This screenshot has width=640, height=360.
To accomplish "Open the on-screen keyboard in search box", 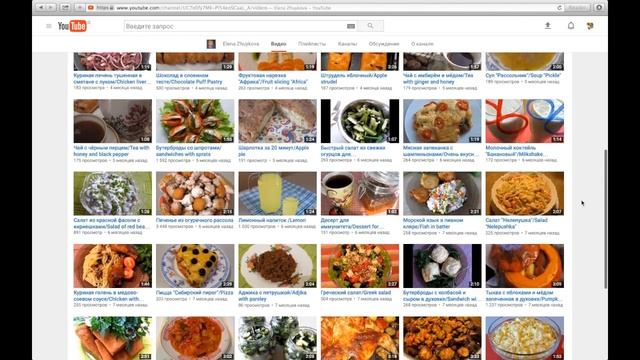I will pos(351,26).
